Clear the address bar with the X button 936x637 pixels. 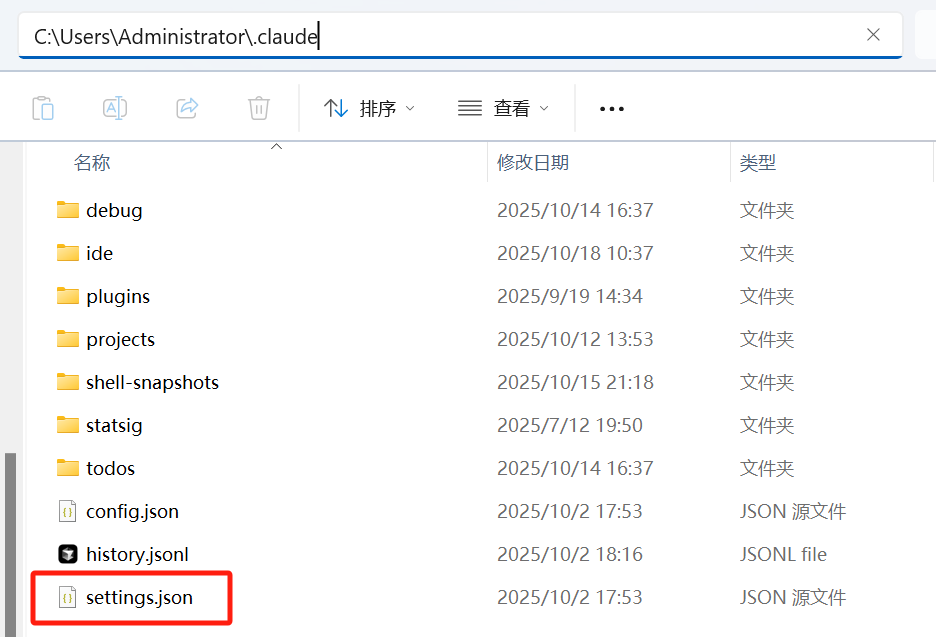[873, 35]
